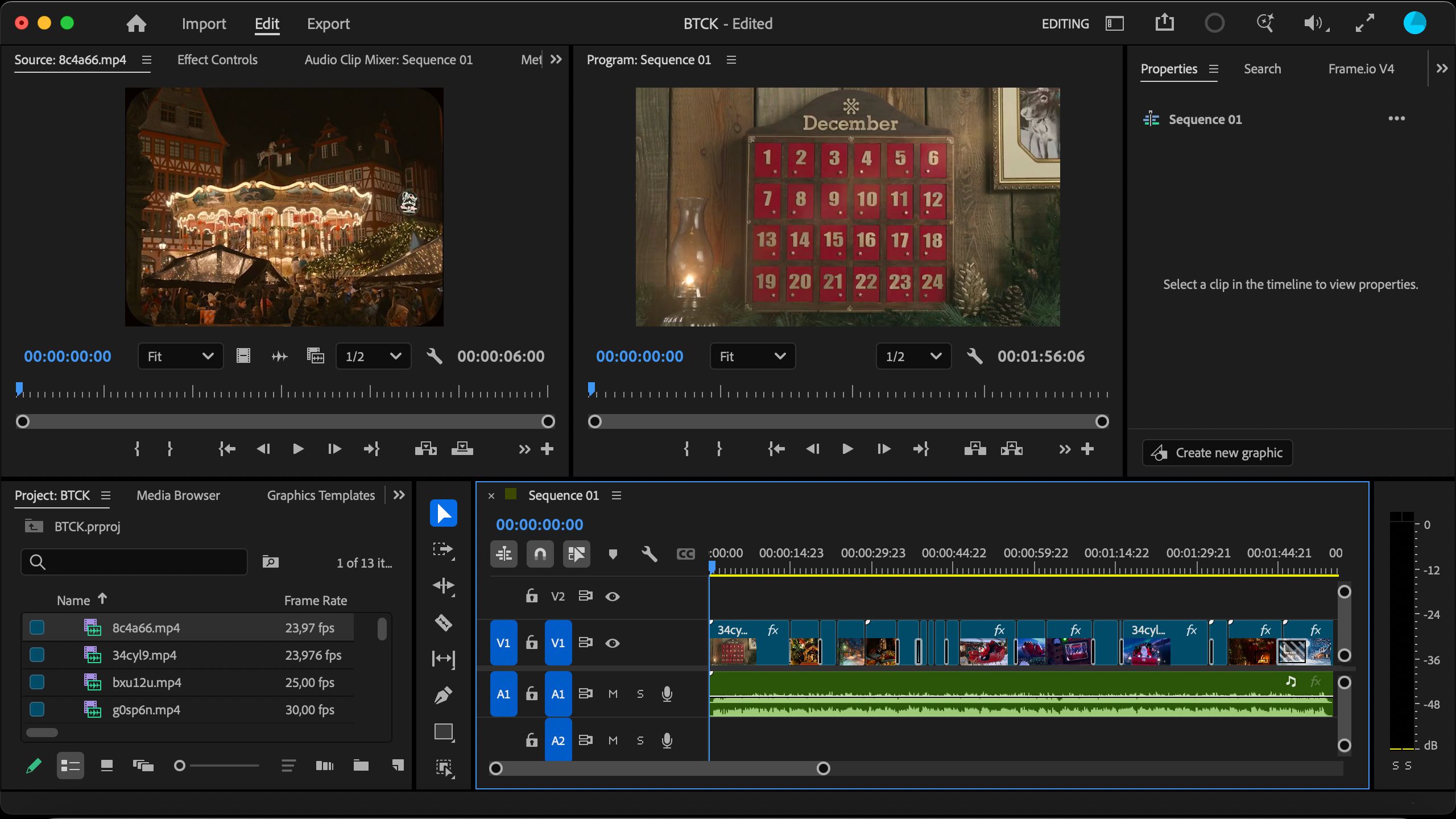Open the Sequence 01 more options dots
1456x819 pixels.
1396,119
